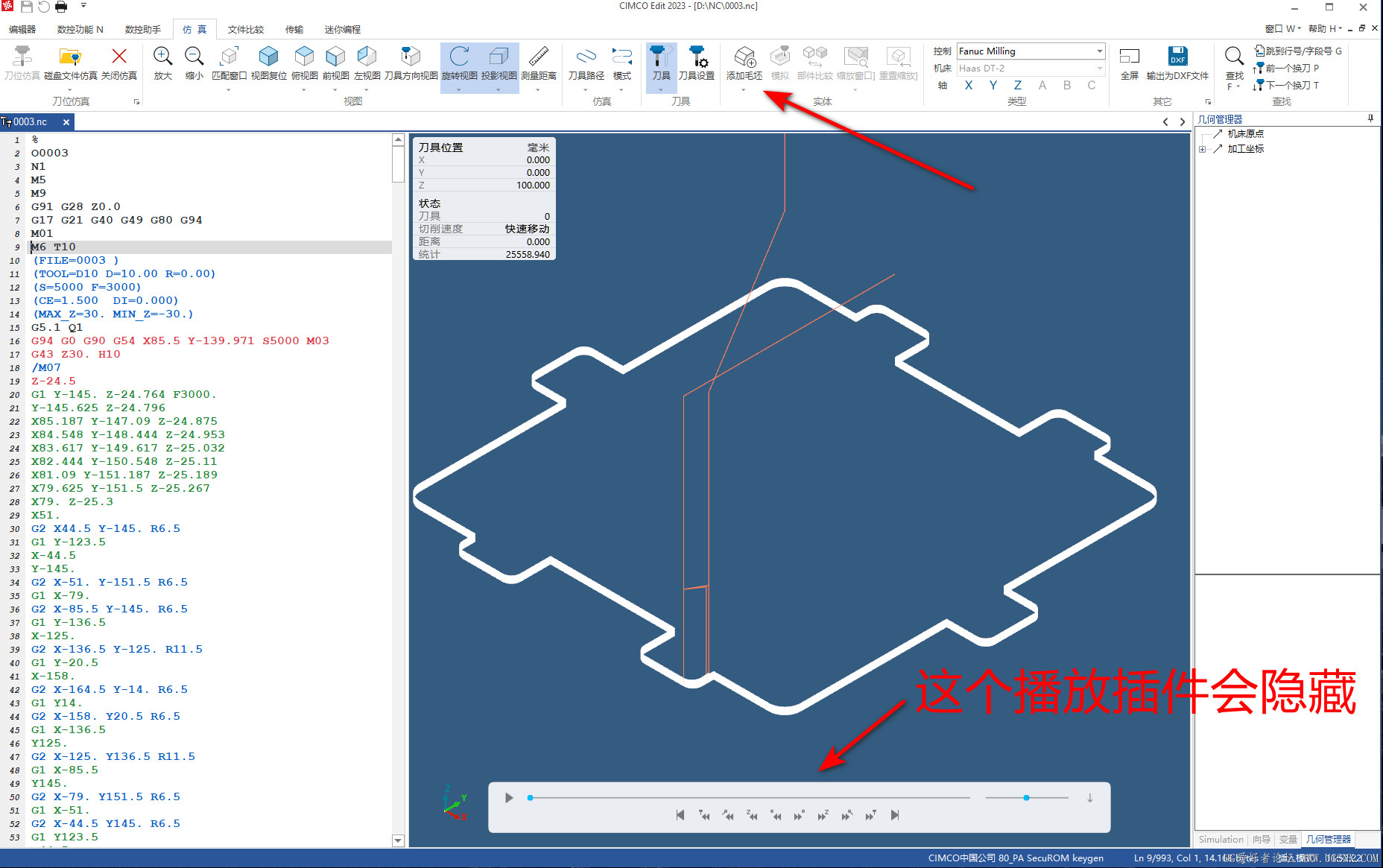Click the simulation progress slider handle
The height and width of the screenshot is (868, 1383).
click(530, 798)
